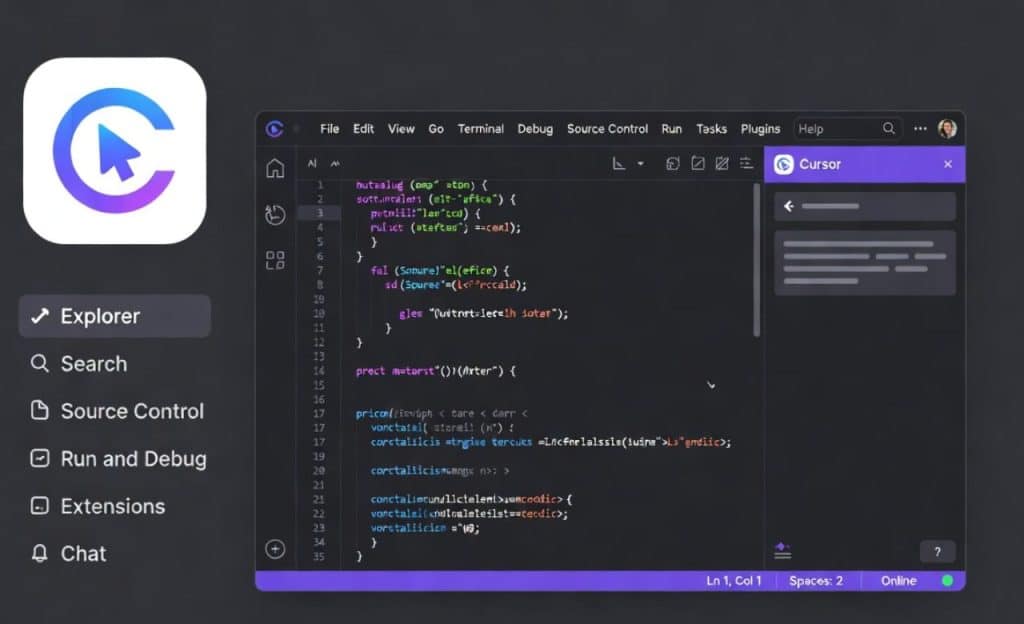The image size is (1024, 624).
Task: Open the Run menu
Action: click(671, 129)
